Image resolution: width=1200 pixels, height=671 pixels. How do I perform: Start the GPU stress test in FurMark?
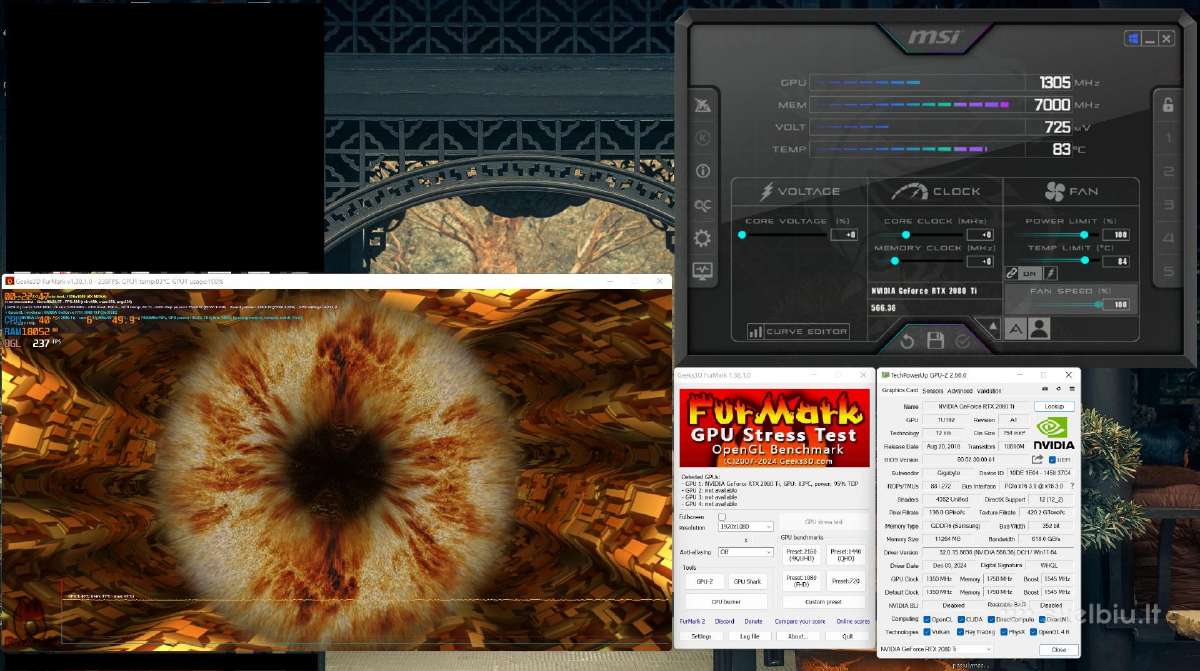pyautogui.click(x=823, y=522)
